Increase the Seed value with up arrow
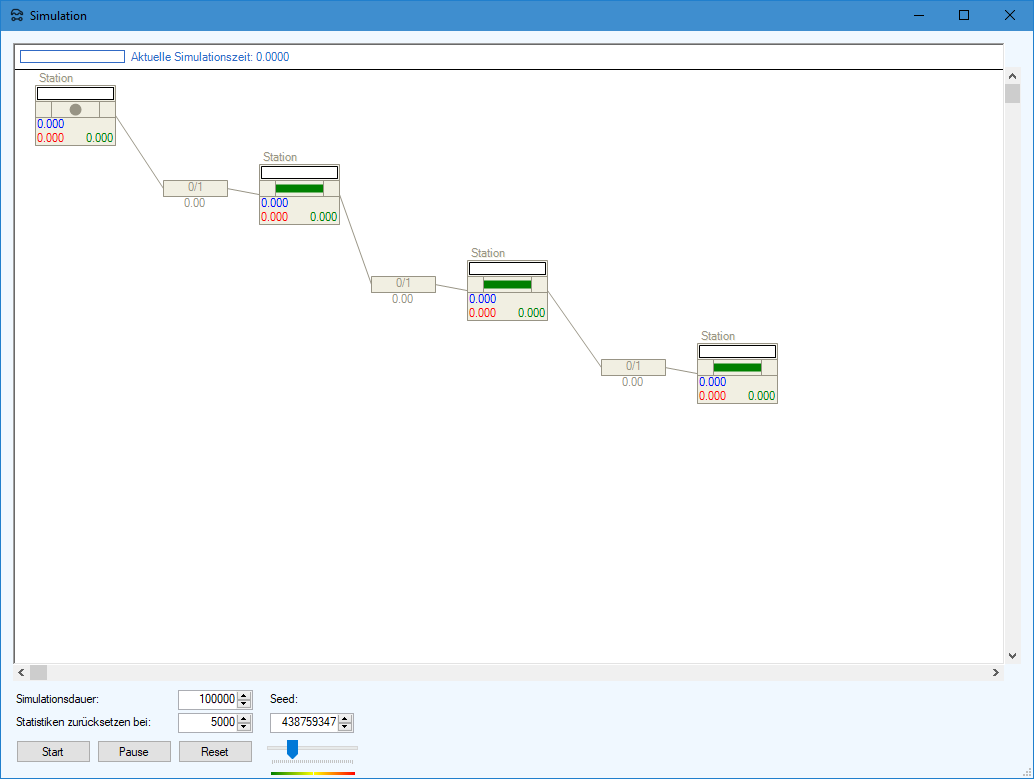Viewport: 1034px width, 779px height. (346, 718)
